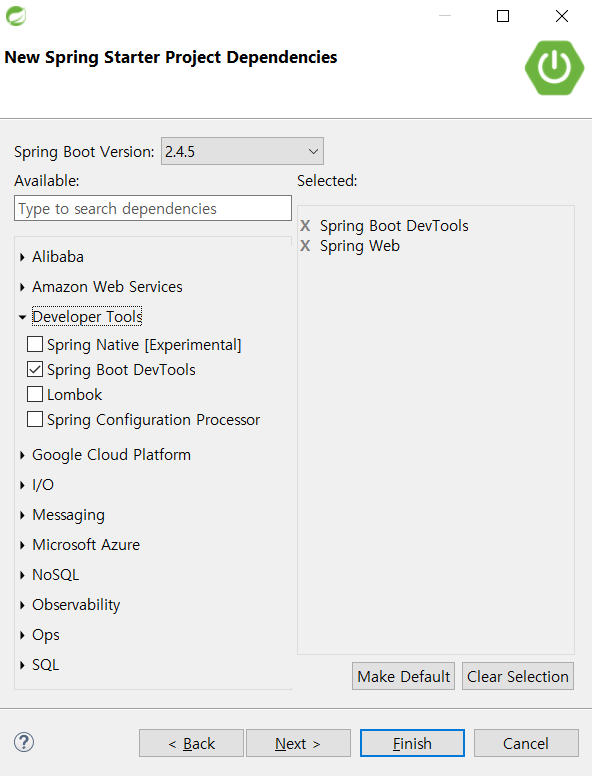The image size is (592, 776).
Task: Click the Spring leaf window icon
Action: (16, 16)
